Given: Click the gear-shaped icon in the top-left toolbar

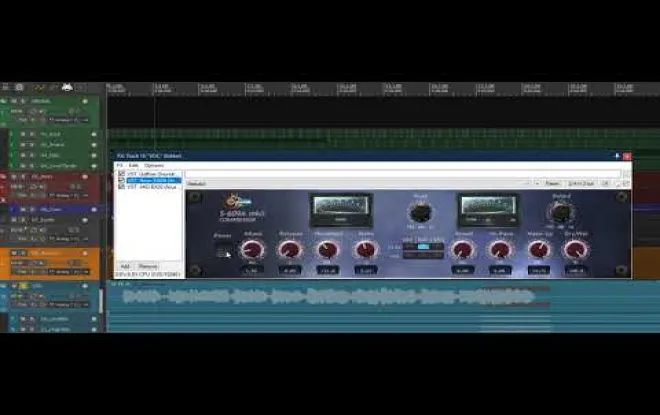Looking at the screenshot, I should click(19, 87).
